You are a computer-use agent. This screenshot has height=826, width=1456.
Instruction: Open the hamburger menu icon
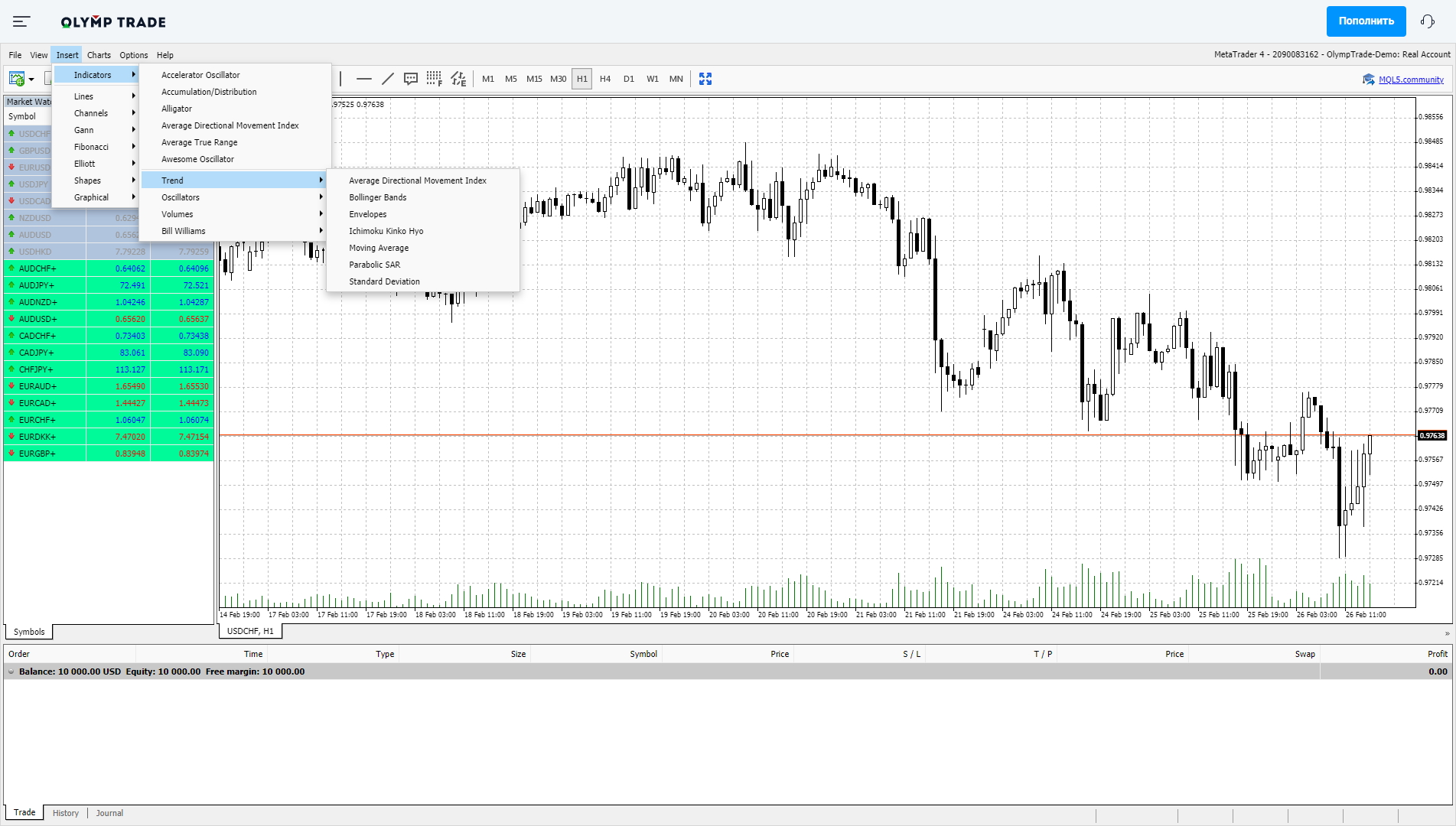(21, 21)
